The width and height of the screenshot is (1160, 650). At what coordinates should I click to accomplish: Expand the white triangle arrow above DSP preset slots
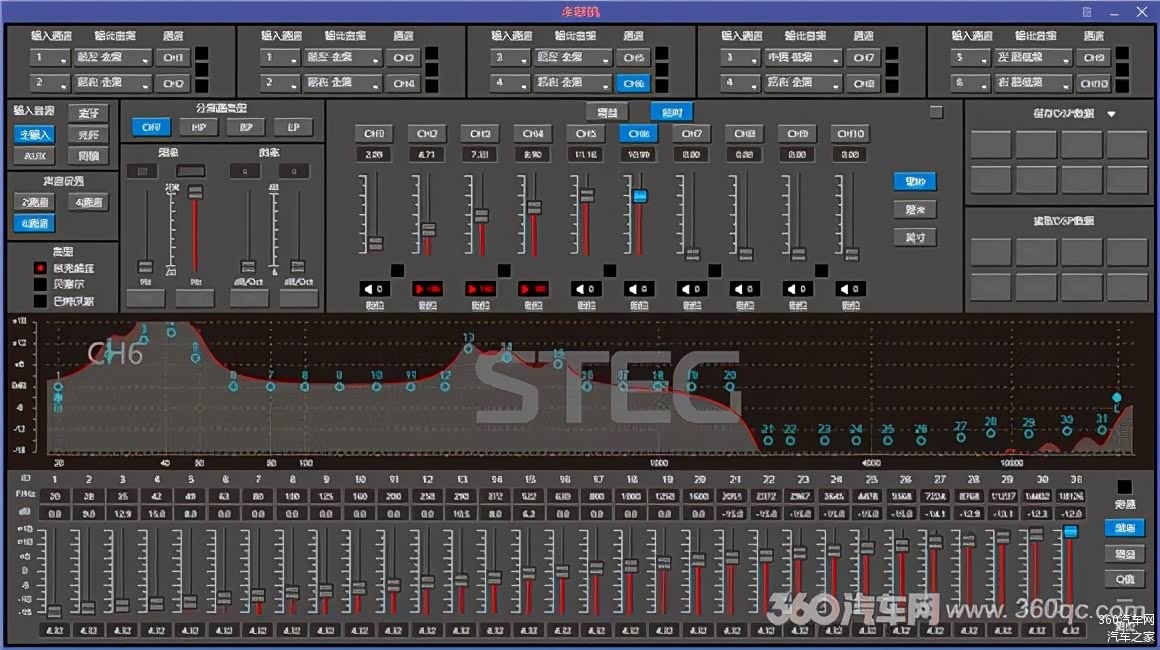1111,114
